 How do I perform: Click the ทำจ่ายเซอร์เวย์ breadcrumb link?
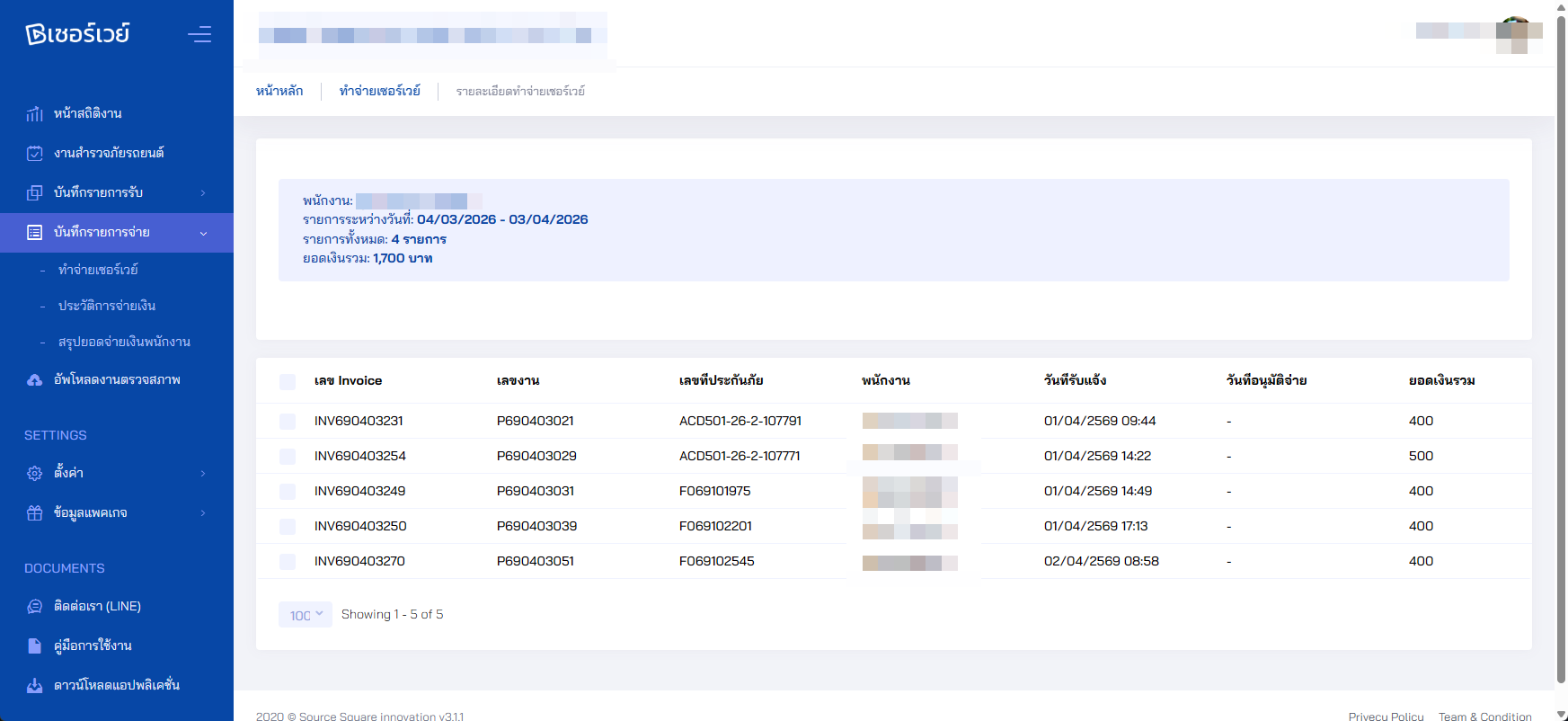pyautogui.click(x=379, y=91)
